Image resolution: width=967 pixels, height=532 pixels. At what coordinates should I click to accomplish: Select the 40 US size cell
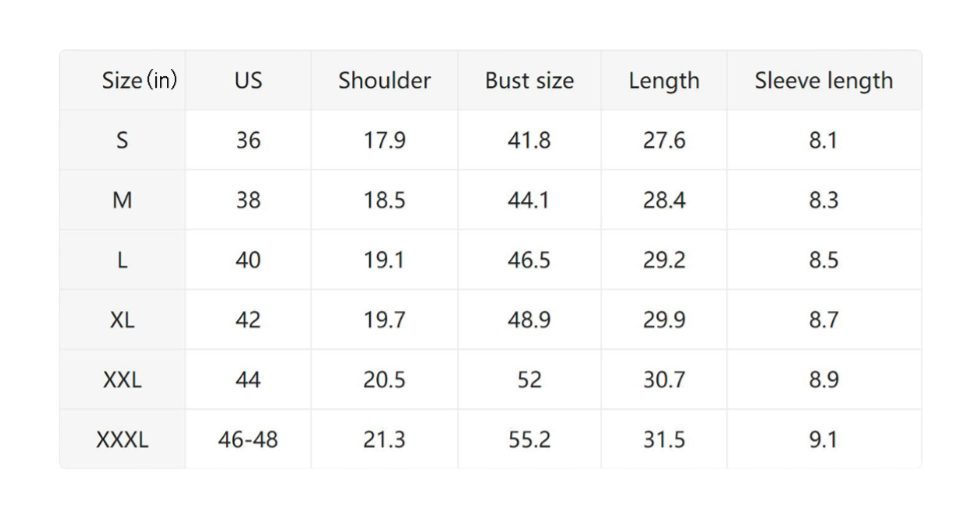coord(248,260)
